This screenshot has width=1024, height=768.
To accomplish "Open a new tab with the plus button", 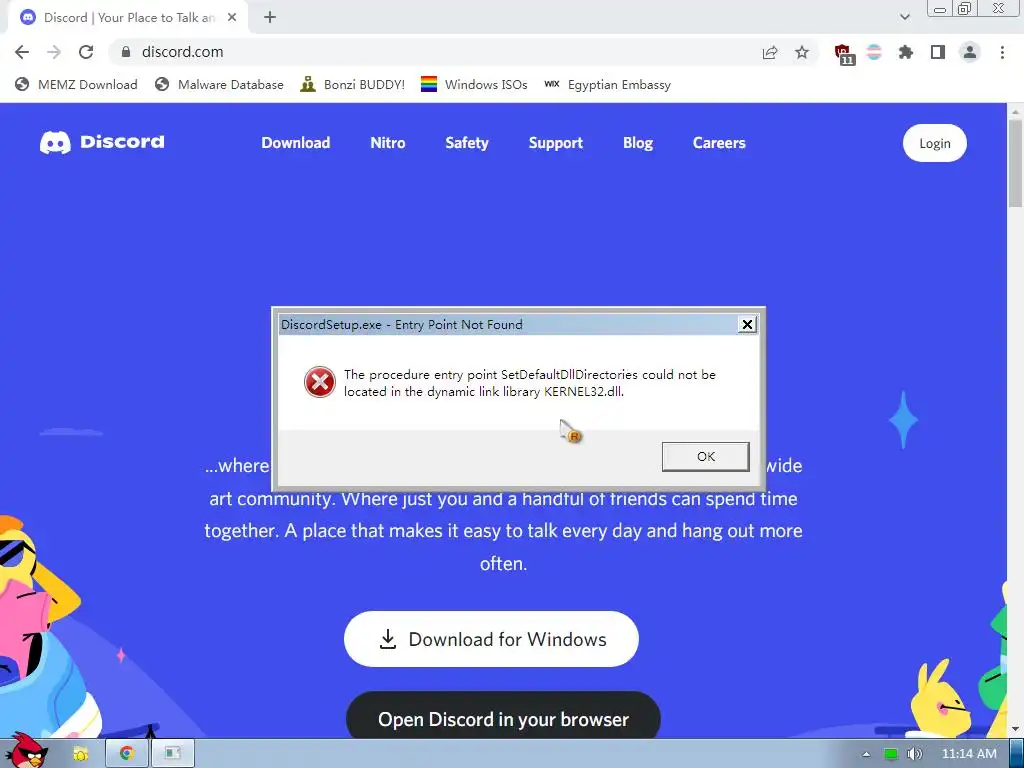I will pos(270,18).
